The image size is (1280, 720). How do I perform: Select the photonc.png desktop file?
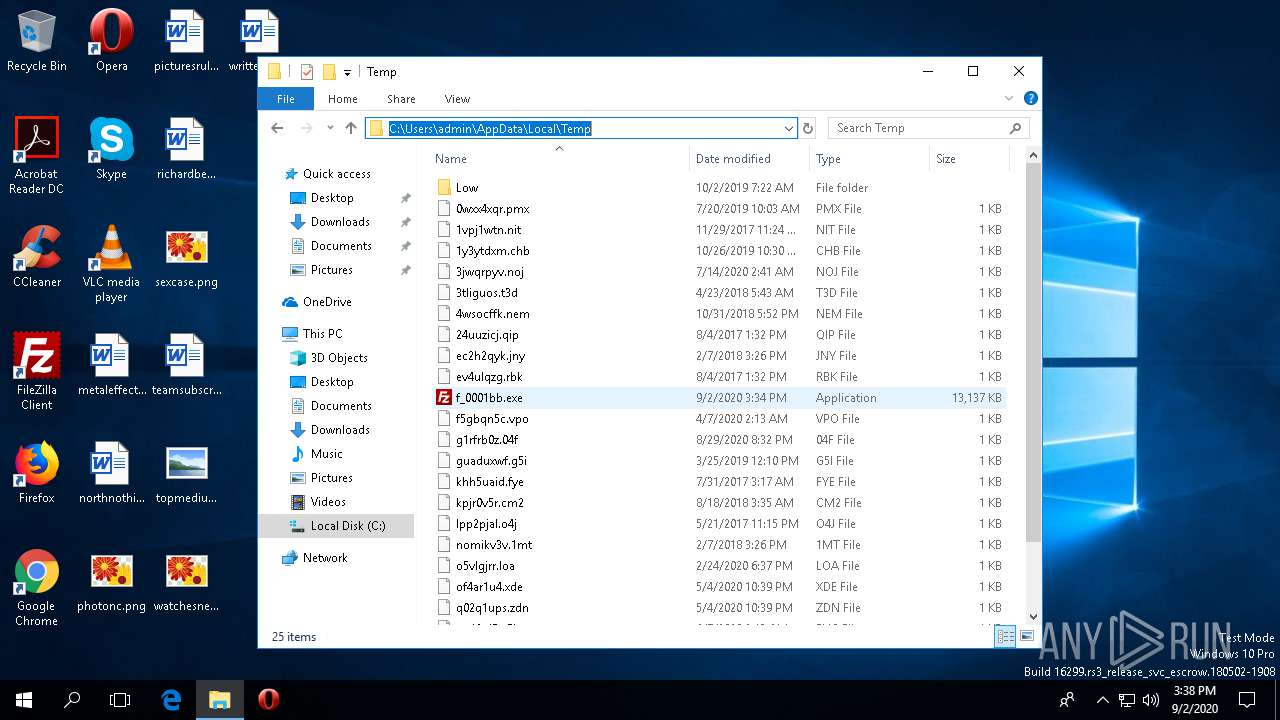pos(111,580)
